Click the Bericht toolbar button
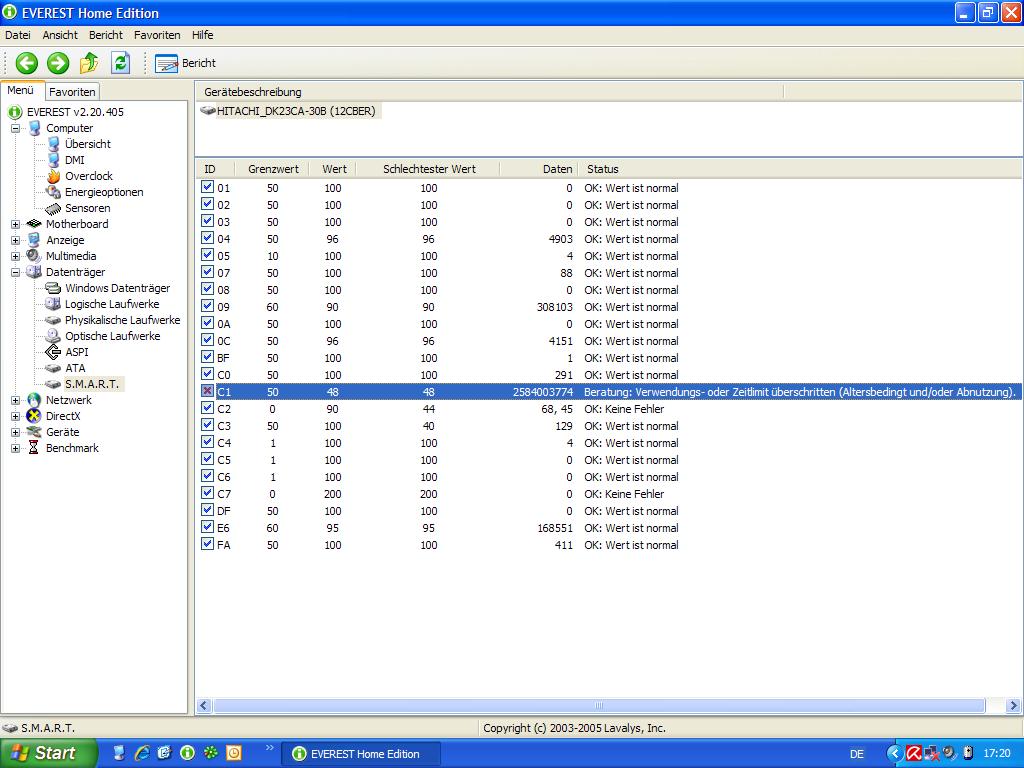Image resolution: width=1024 pixels, height=768 pixels. tap(186, 63)
